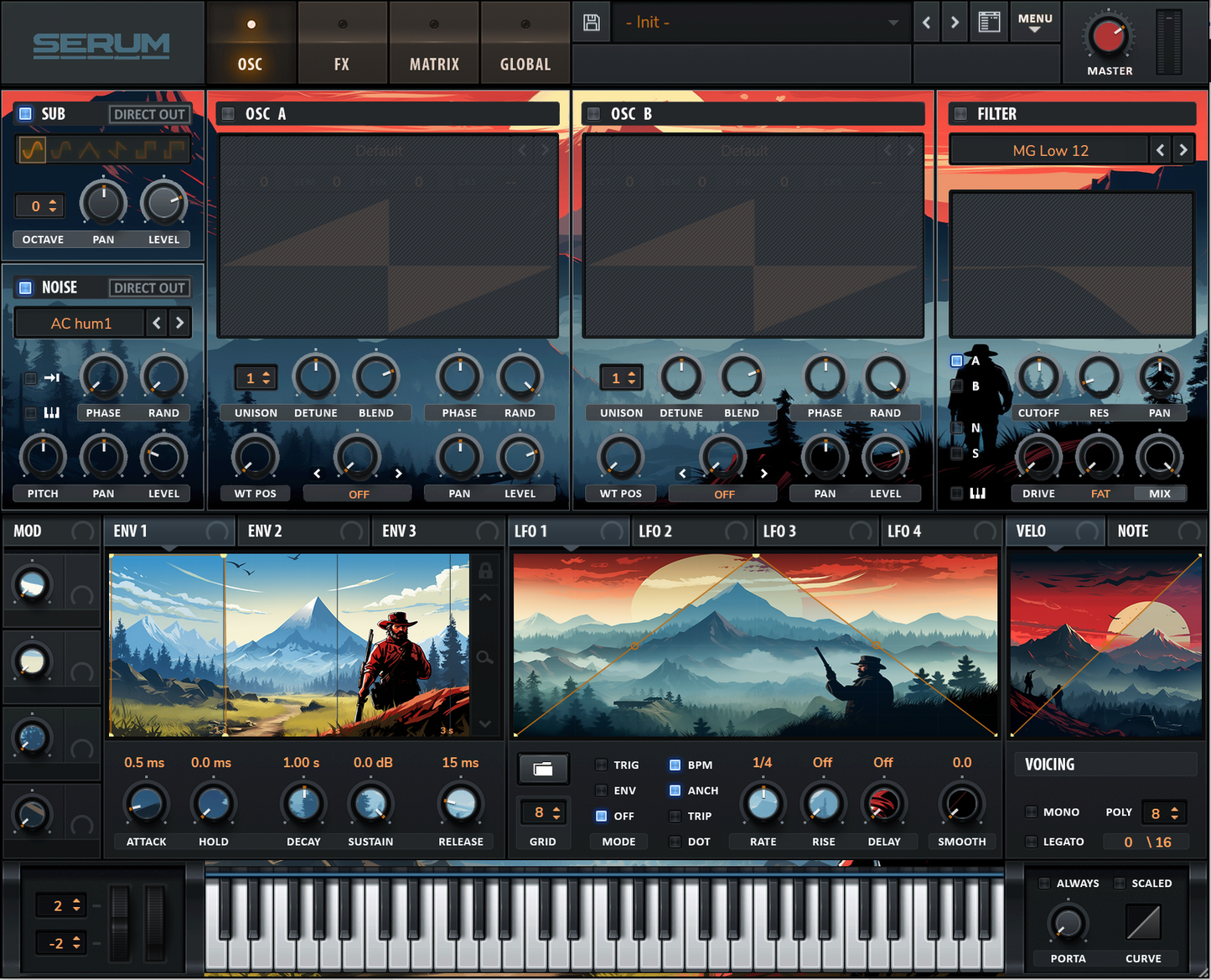Adjust the pitch bend up range stepper

click(x=60, y=905)
